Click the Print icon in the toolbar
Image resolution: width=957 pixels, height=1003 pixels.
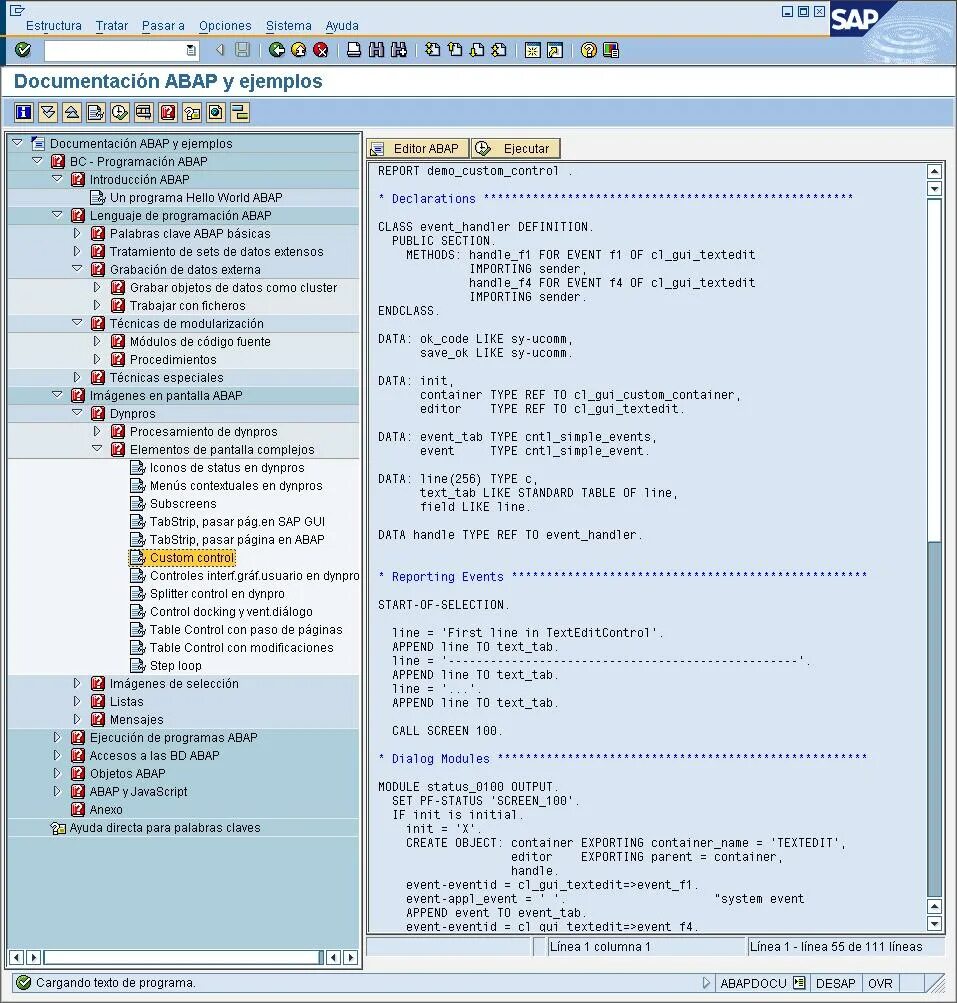point(354,50)
